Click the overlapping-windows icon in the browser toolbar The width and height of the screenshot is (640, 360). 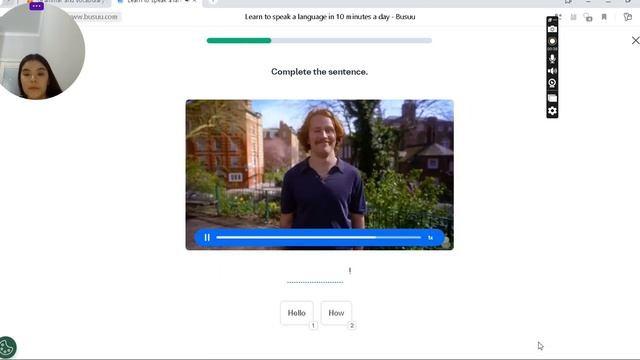(x=588, y=17)
